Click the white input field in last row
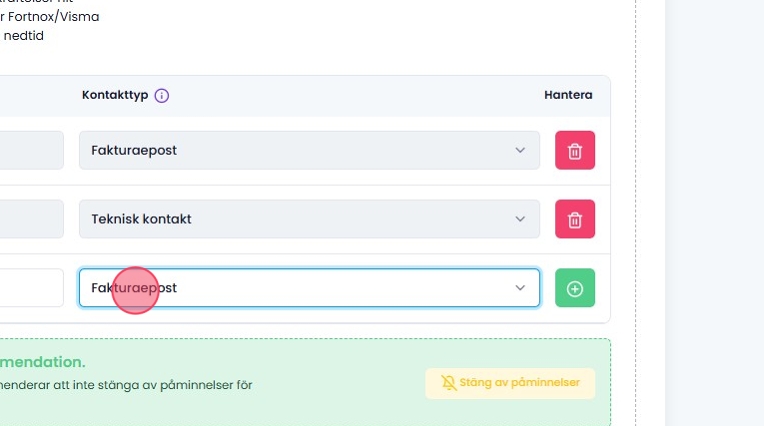The width and height of the screenshot is (764, 426). 30,288
